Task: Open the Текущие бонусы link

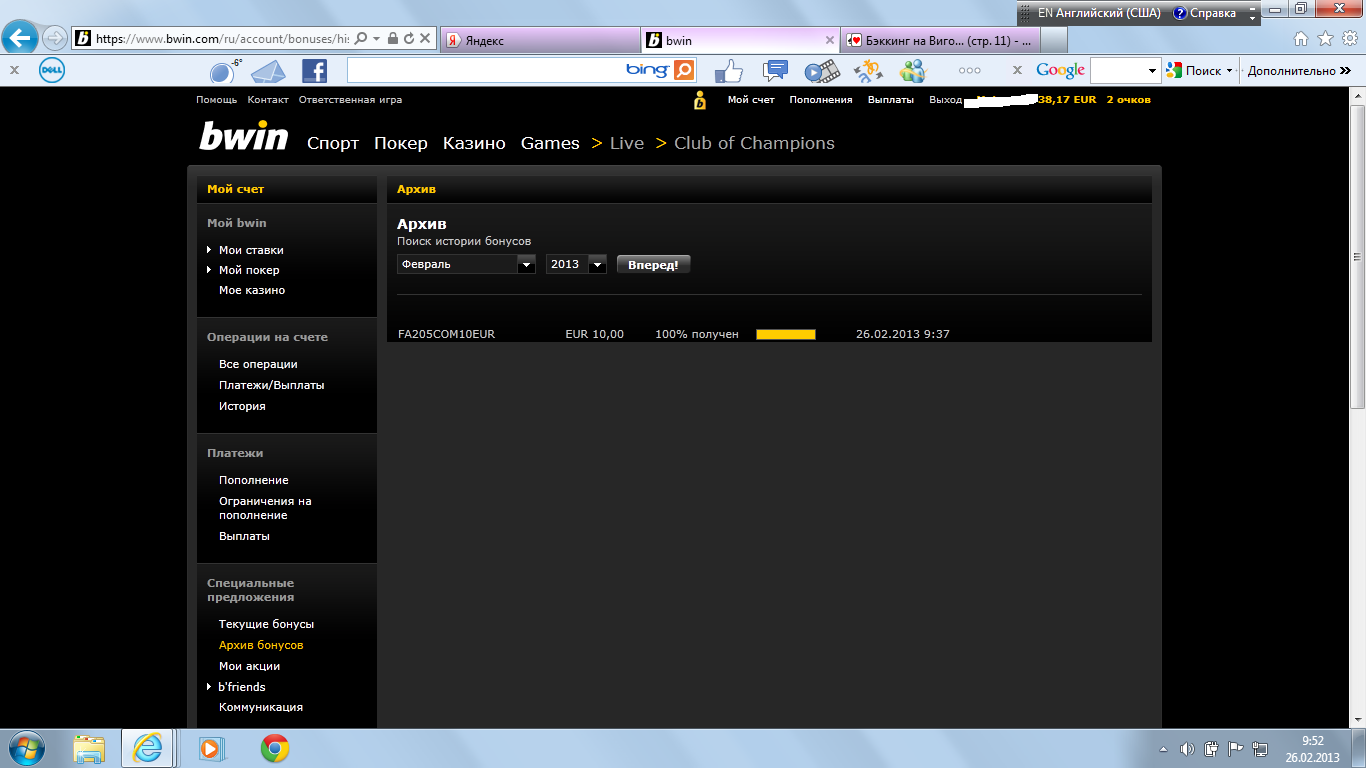Action: [x=266, y=624]
